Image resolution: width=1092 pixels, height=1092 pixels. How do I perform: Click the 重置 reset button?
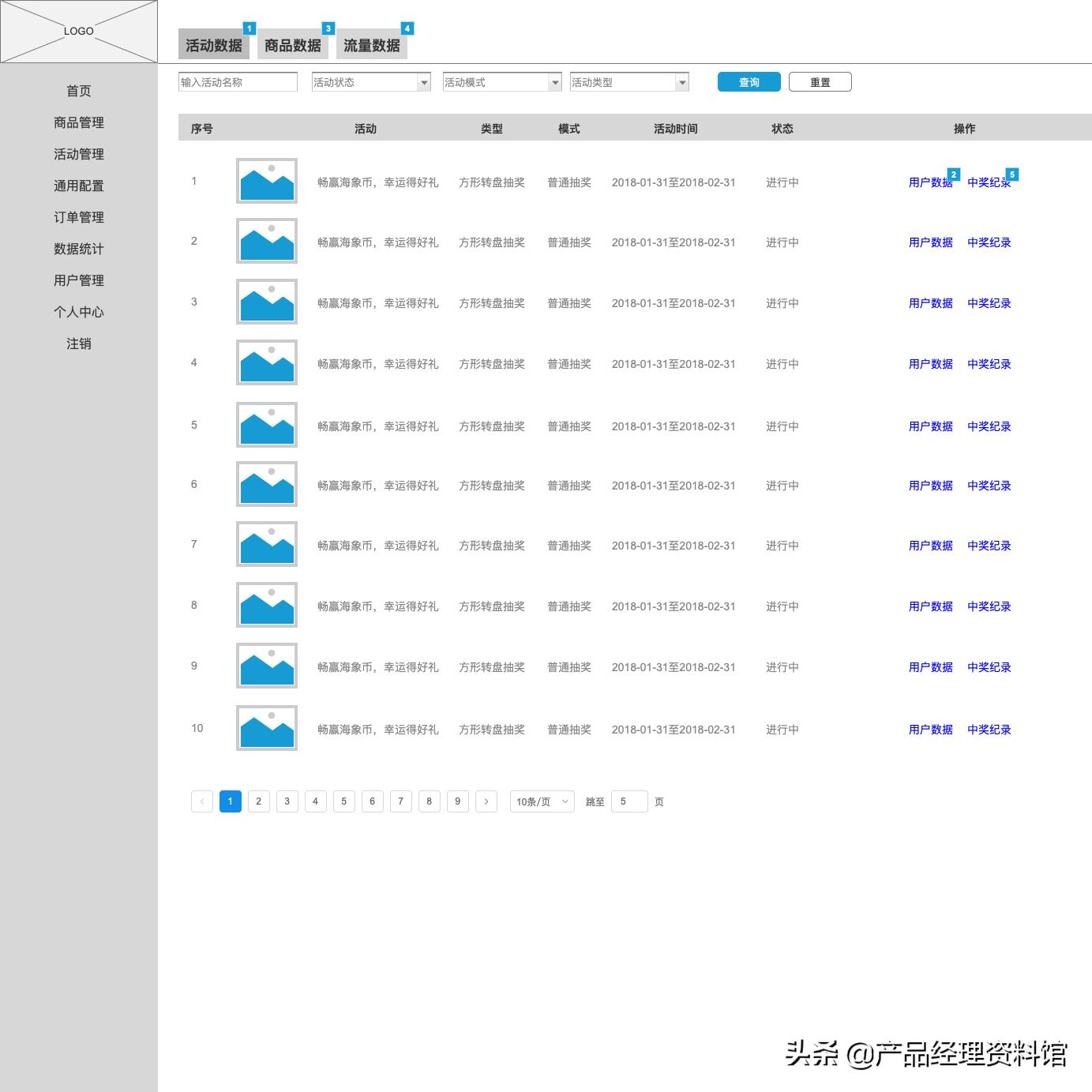pos(820,81)
